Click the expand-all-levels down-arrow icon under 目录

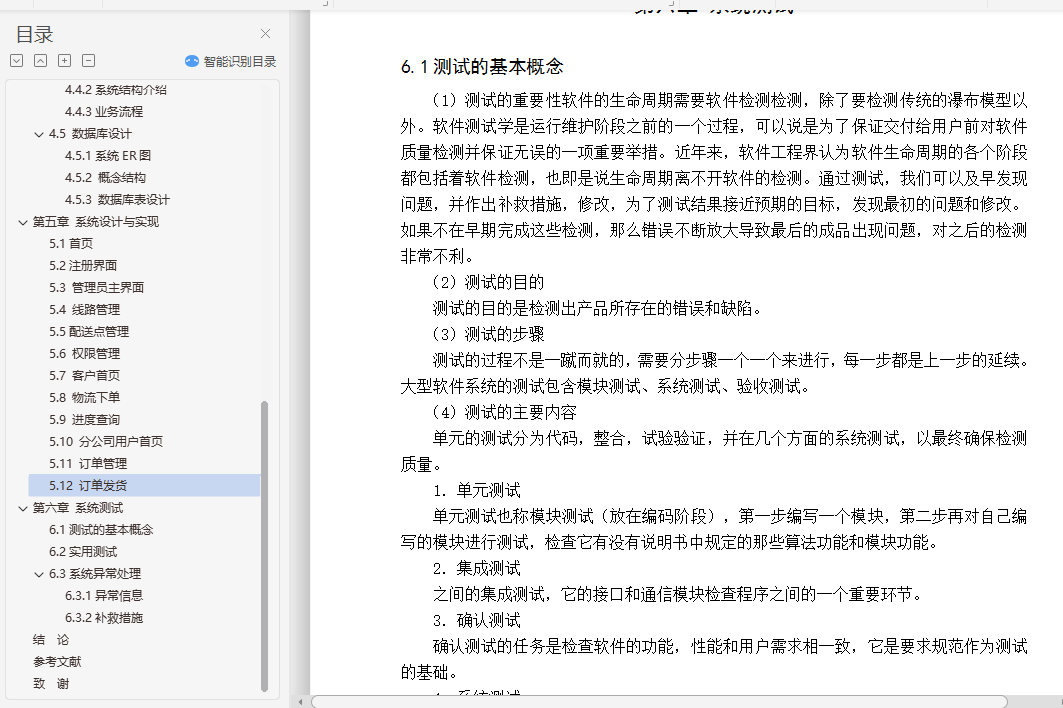[x=17, y=60]
